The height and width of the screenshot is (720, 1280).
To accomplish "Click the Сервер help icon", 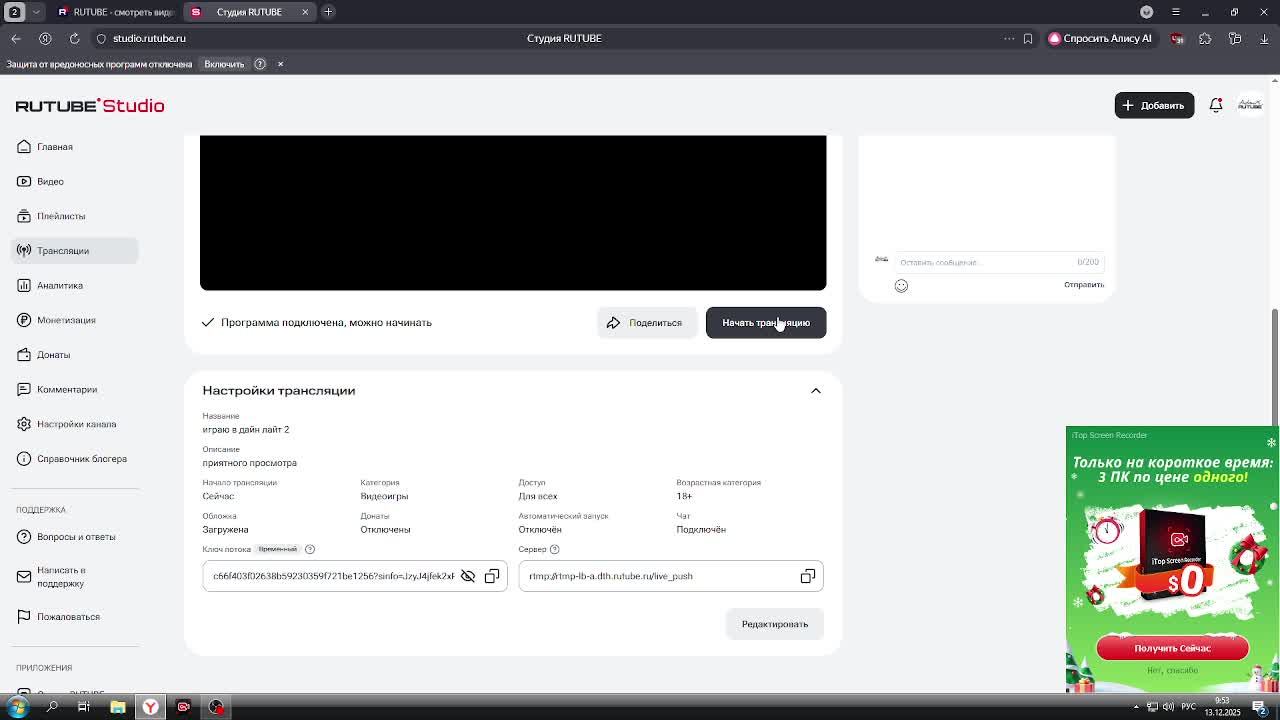I will point(555,549).
